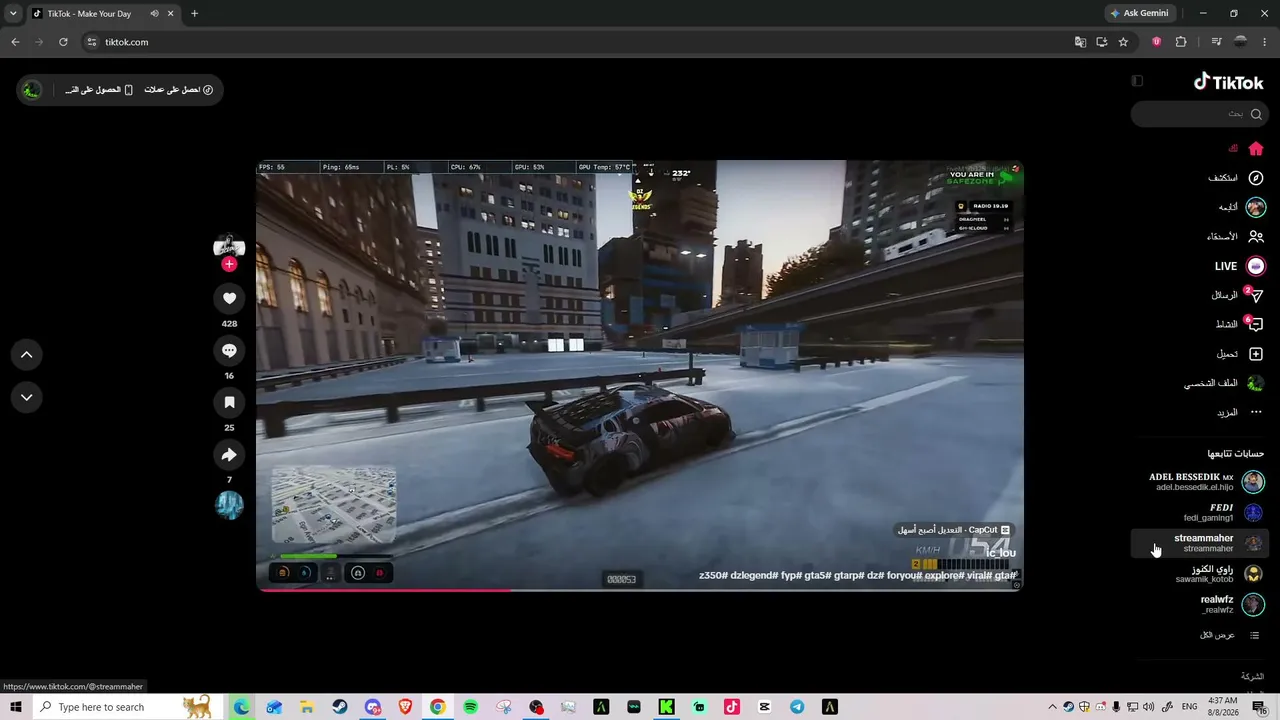Image resolution: width=1280 pixels, height=720 pixels.
Task: Open LIVE in the TikTok sidebar
Action: tap(1240, 266)
